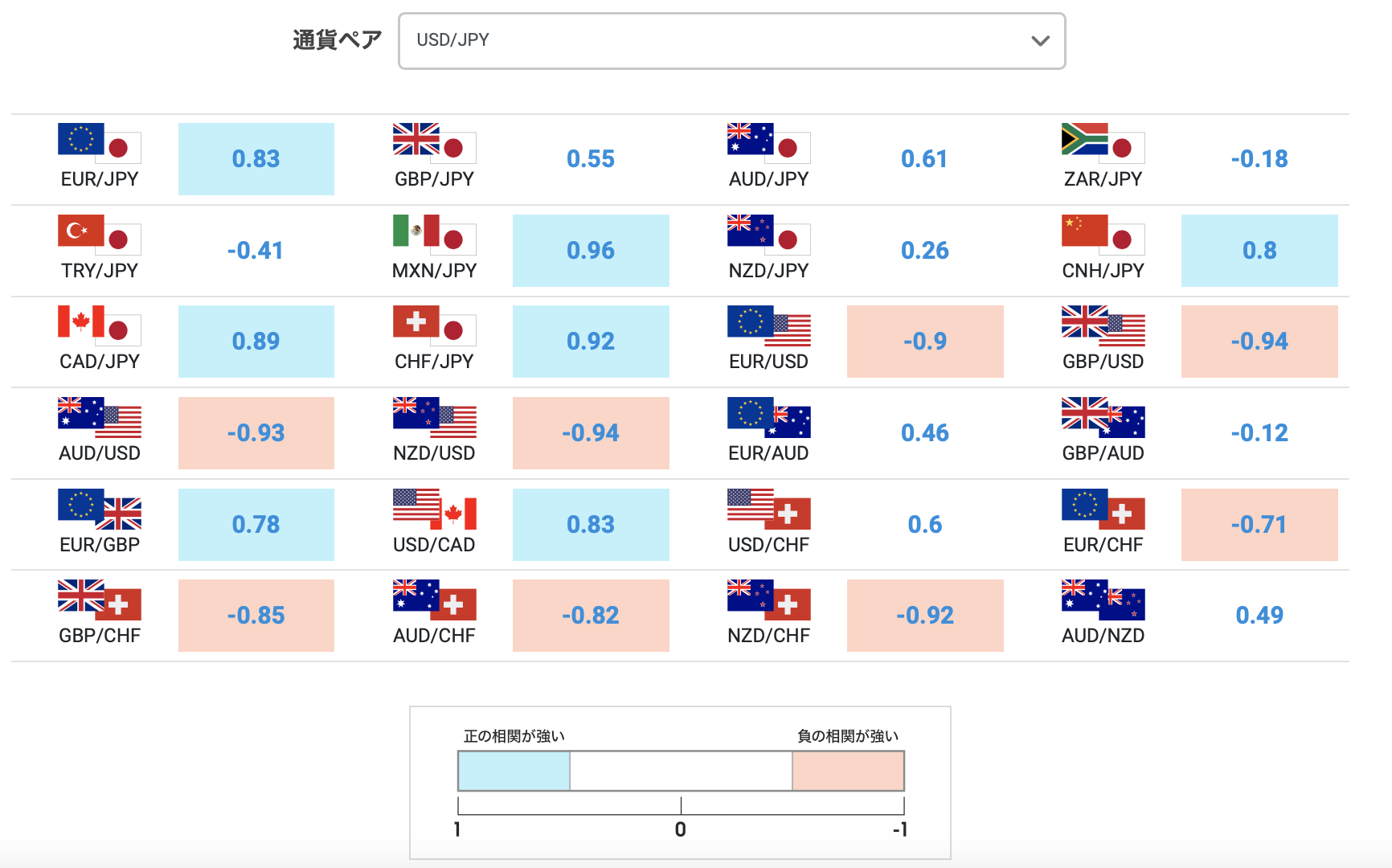The width and height of the screenshot is (1392, 868).
Task: Click the NZD/CHF correlation cell
Action: (925, 615)
